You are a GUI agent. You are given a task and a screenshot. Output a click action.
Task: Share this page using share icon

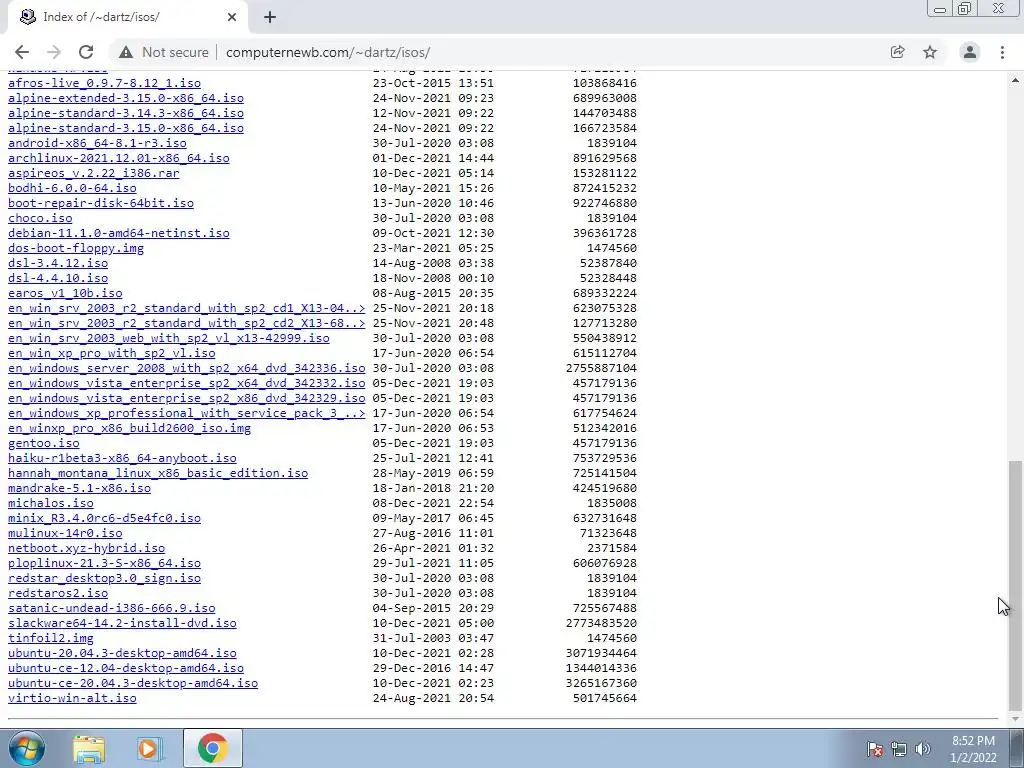897,52
